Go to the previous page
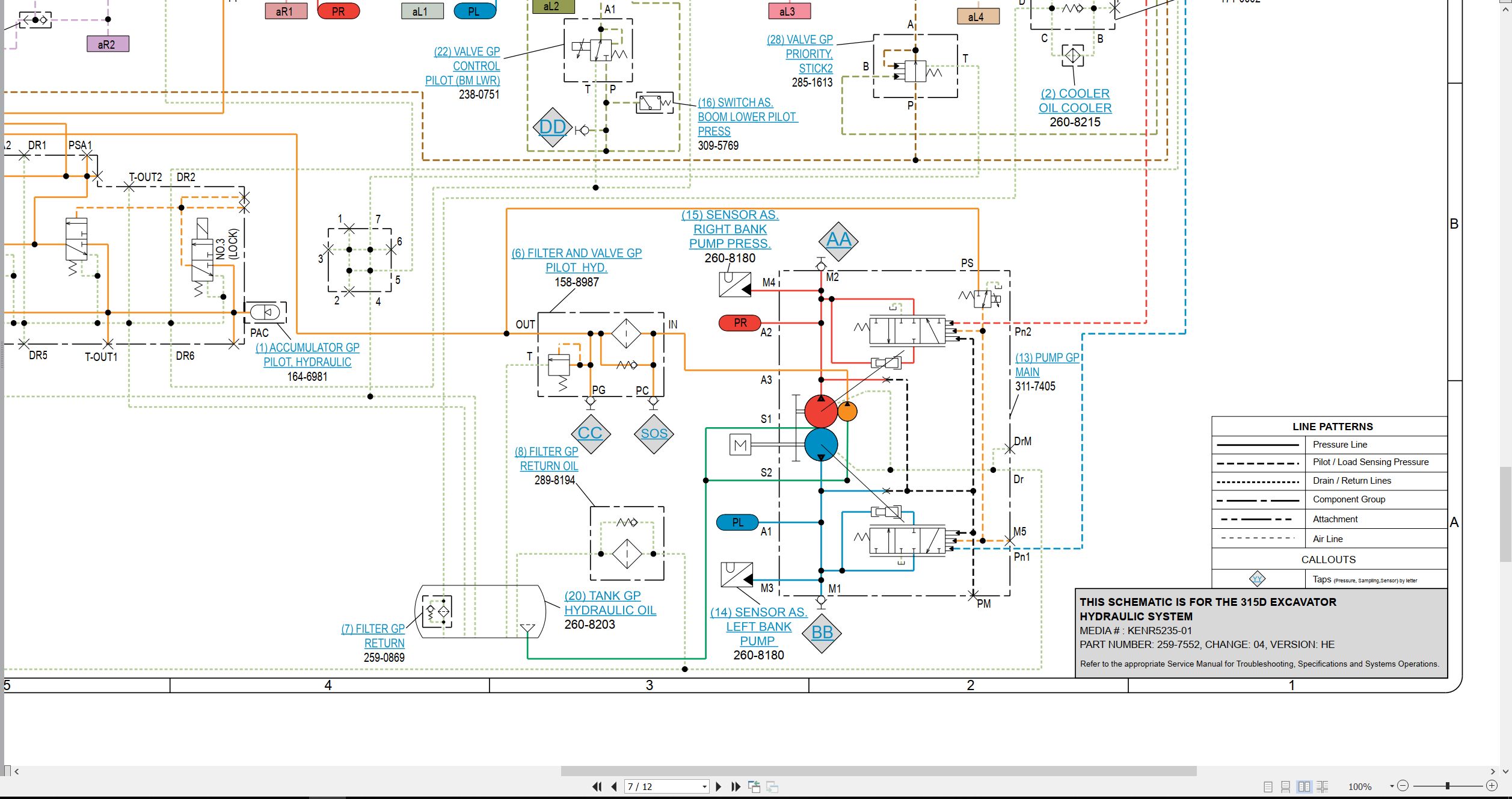Viewport: 1512px width, 799px height. 614,786
